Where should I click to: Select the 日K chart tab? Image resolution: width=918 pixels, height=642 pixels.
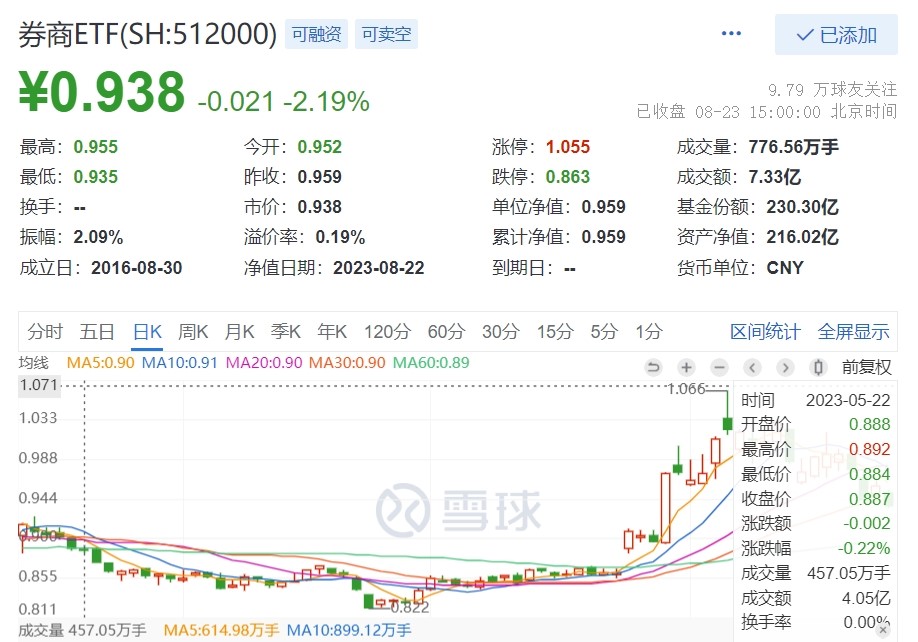(147, 332)
